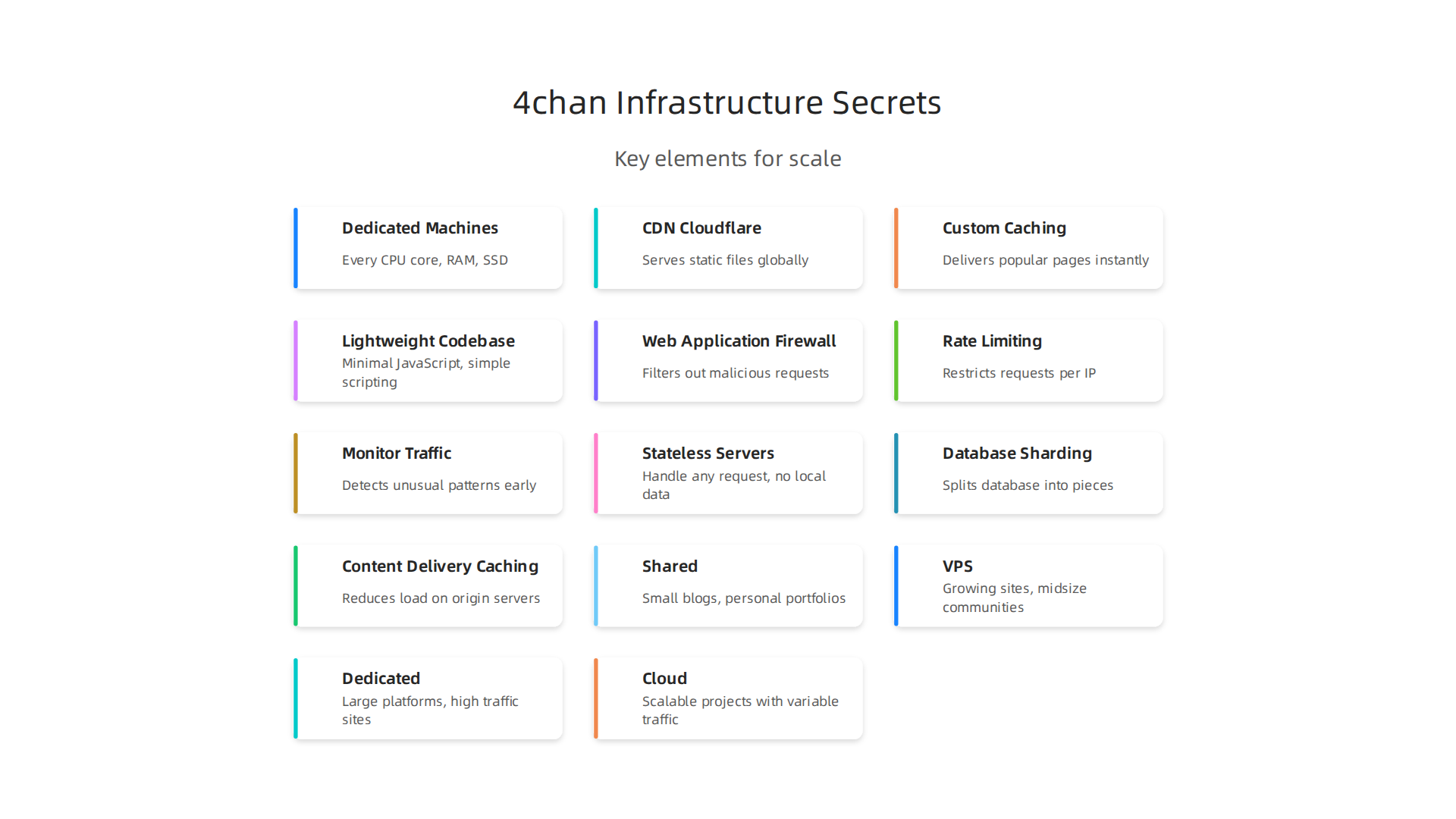This screenshot has width=1456, height=819.
Task: Click 'Every CPU core, RAM, SSD' text
Action: pos(425,260)
